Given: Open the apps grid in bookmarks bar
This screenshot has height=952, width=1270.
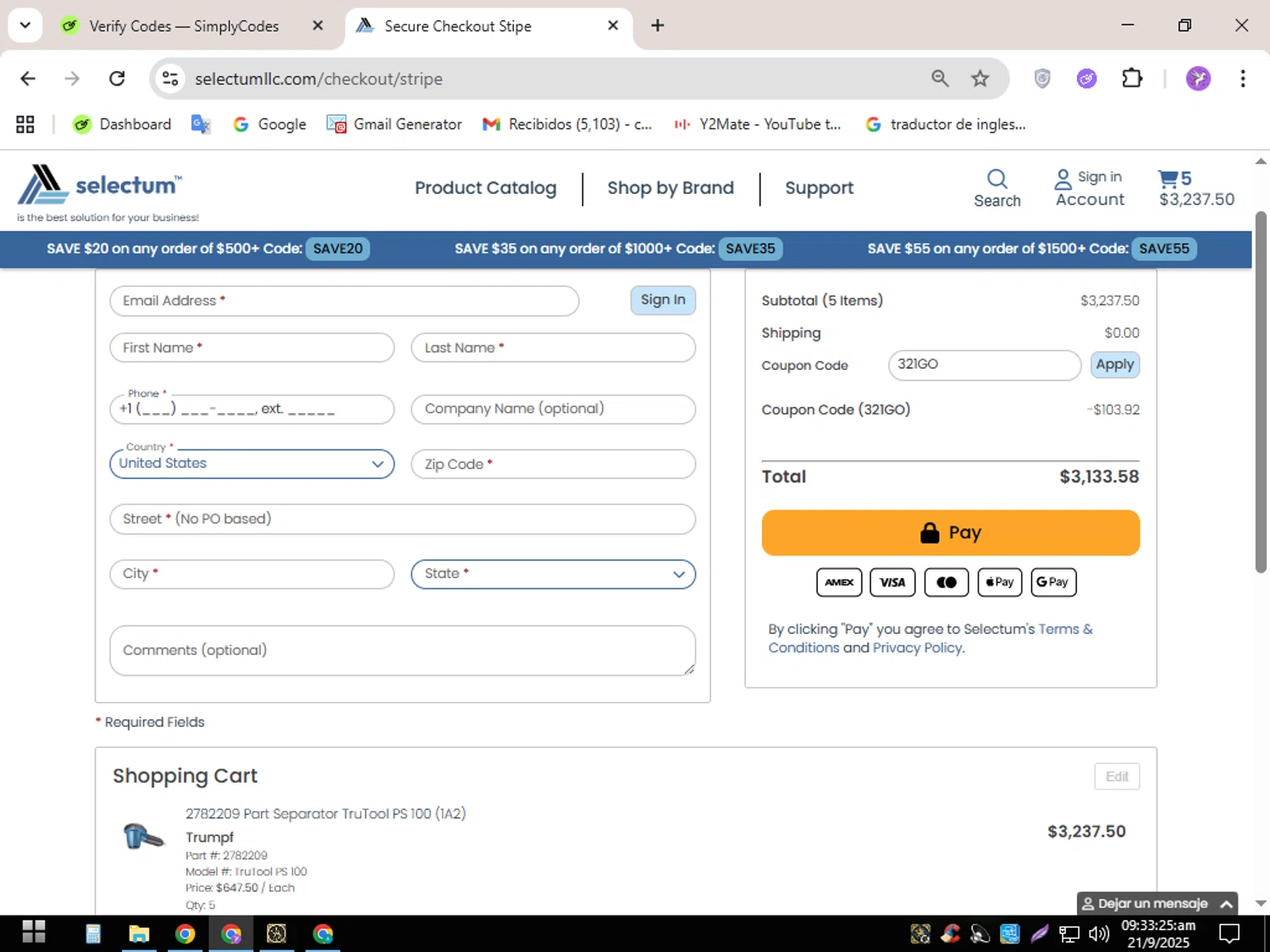Looking at the screenshot, I should click(x=25, y=124).
